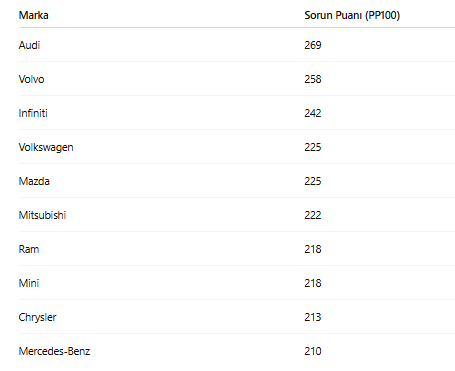Image resolution: width=455 pixels, height=371 pixels.
Task: Click Chrysler's score value 213
Action: (x=313, y=317)
